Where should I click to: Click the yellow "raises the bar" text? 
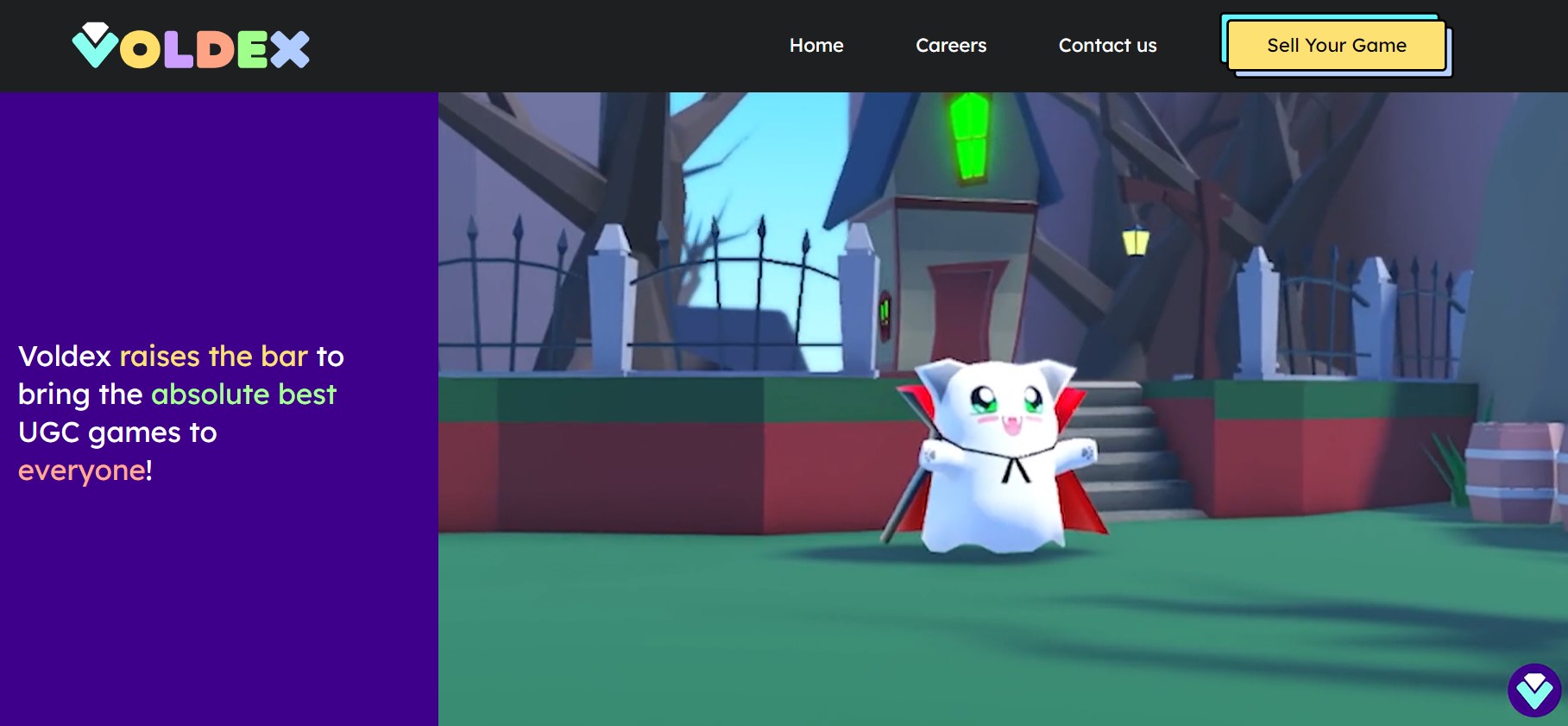213,357
